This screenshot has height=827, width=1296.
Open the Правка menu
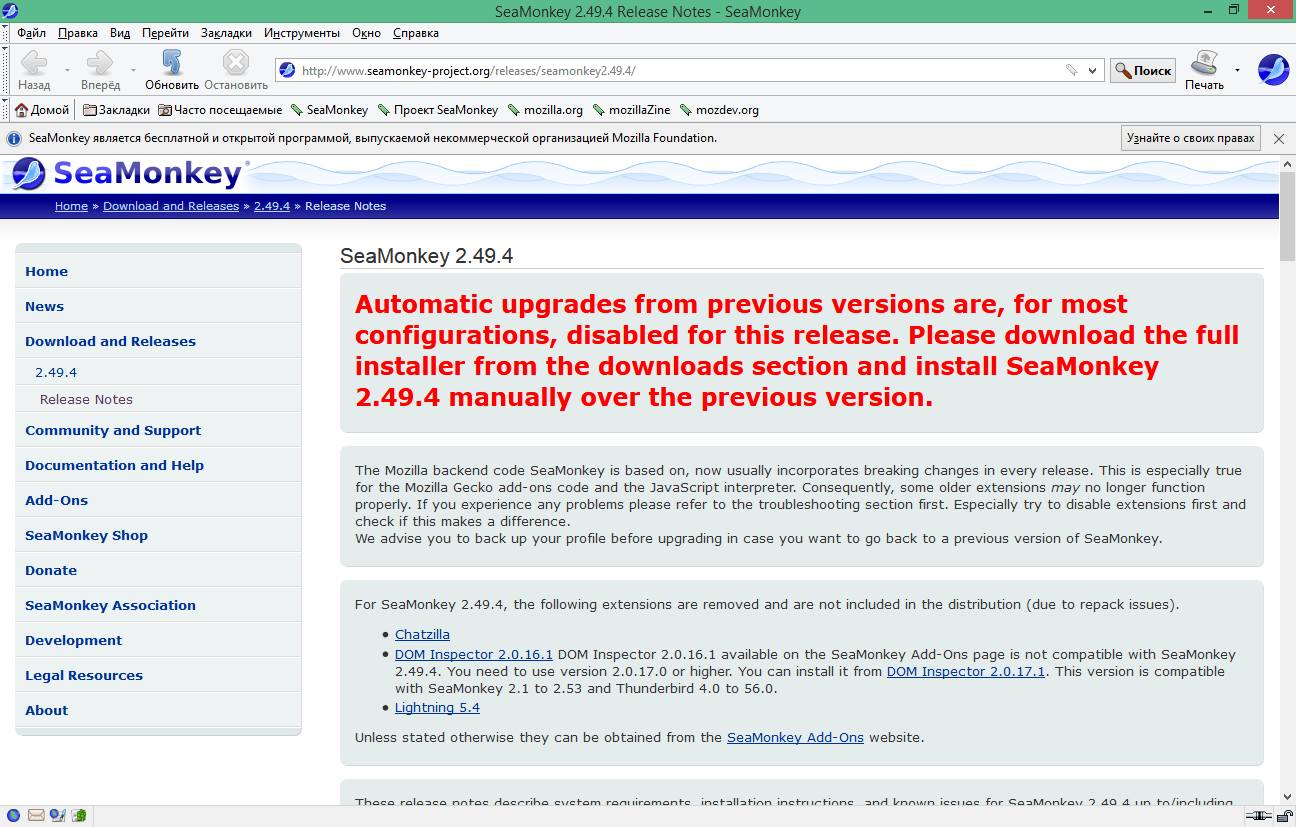pyautogui.click(x=78, y=33)
